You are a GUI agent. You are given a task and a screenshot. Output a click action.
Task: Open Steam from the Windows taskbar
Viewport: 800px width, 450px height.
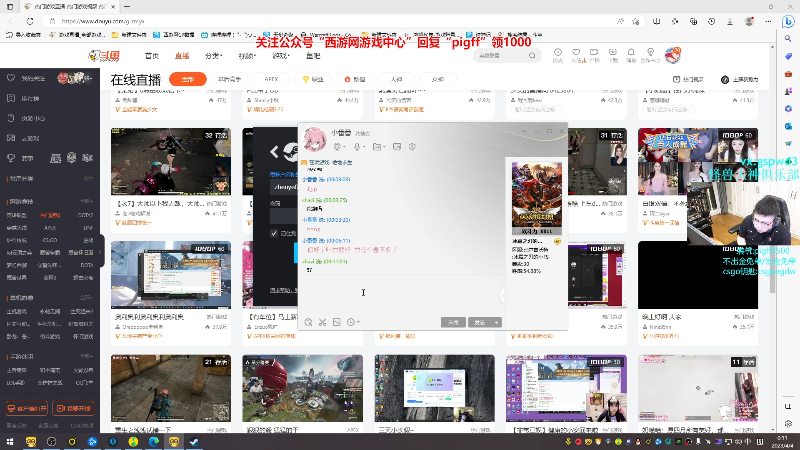coord(194,441)
